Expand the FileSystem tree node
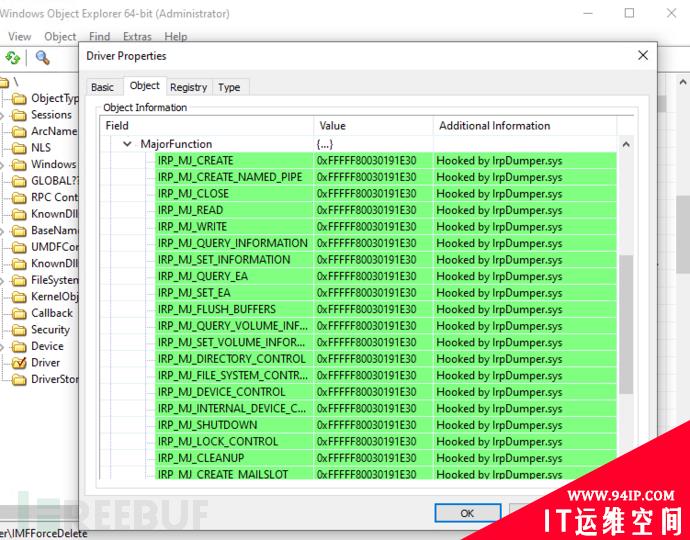690x540 pixels. [2, 281]
